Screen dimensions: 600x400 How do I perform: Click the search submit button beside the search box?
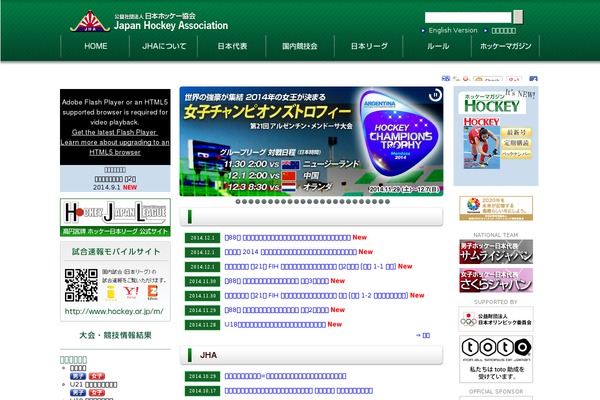(518, 17)
